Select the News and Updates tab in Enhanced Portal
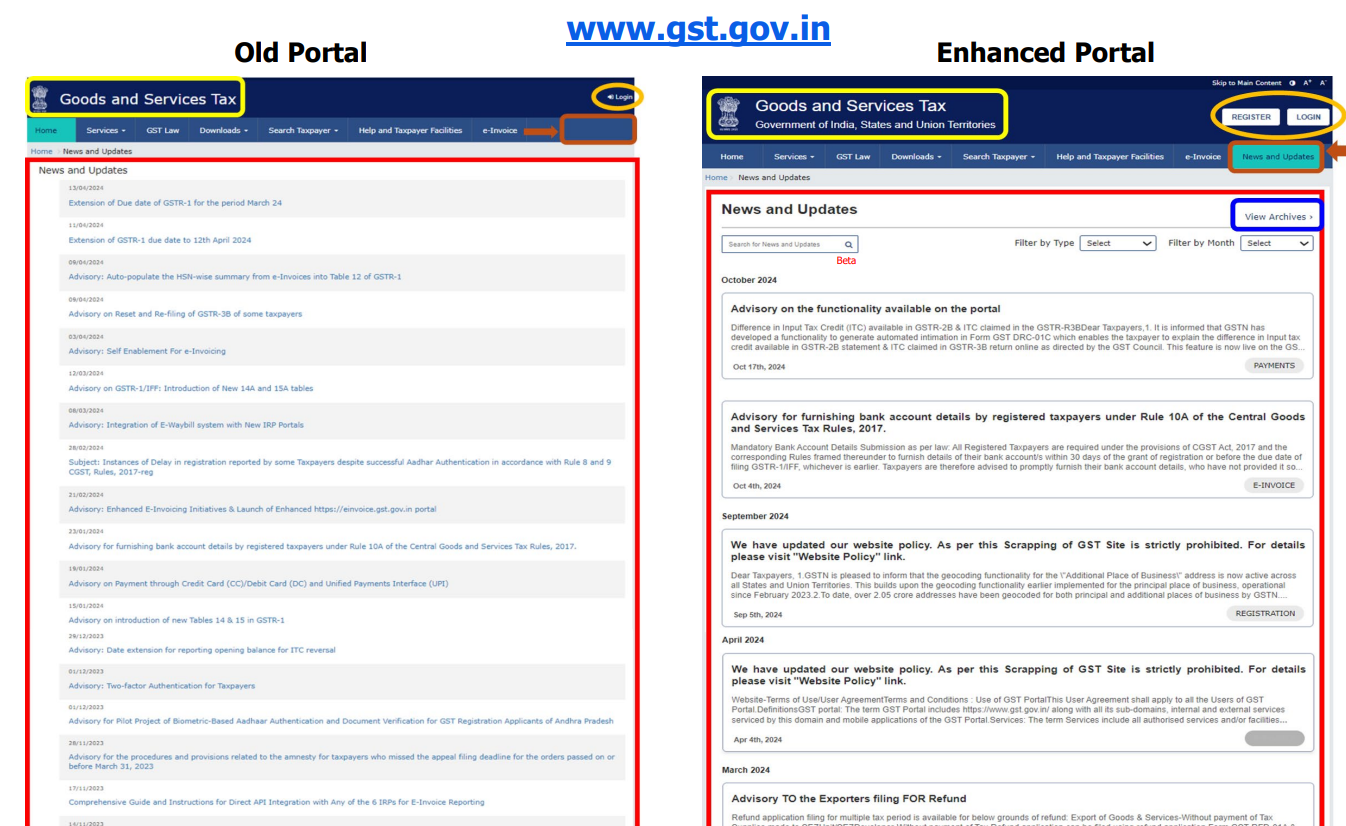Screen dimensions: 1346x826 click(x=1278, y=157)
